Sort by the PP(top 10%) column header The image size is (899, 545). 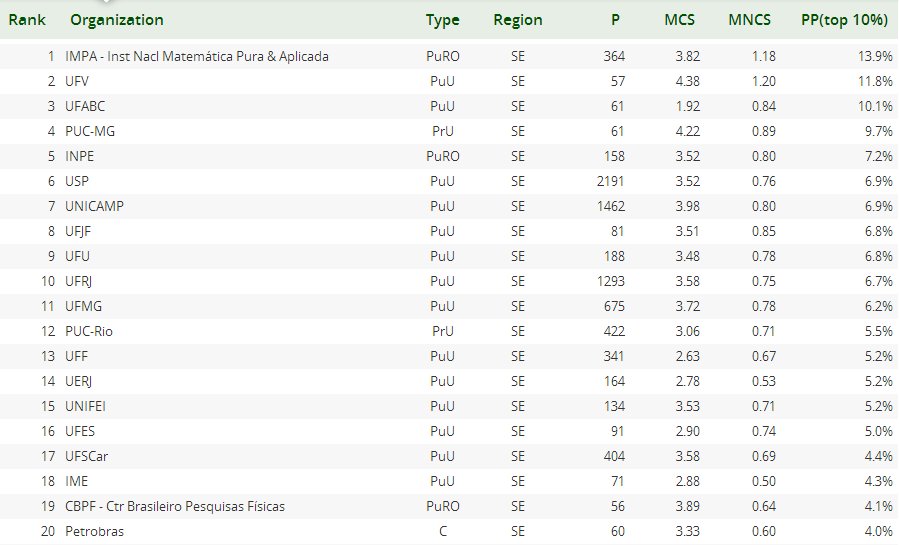pyautogui.click(x=844, y=20)
